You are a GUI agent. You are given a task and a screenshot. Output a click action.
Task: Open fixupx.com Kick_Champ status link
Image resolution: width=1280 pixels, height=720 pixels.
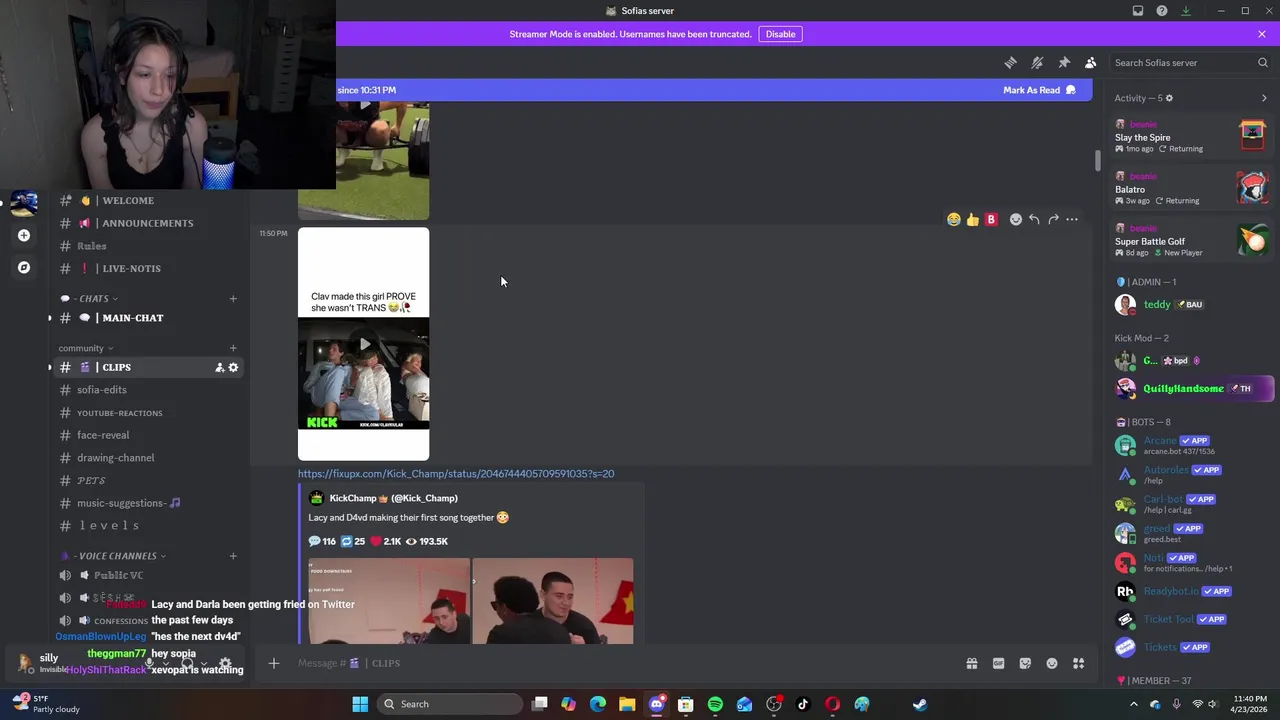click(x=456, y=474)
